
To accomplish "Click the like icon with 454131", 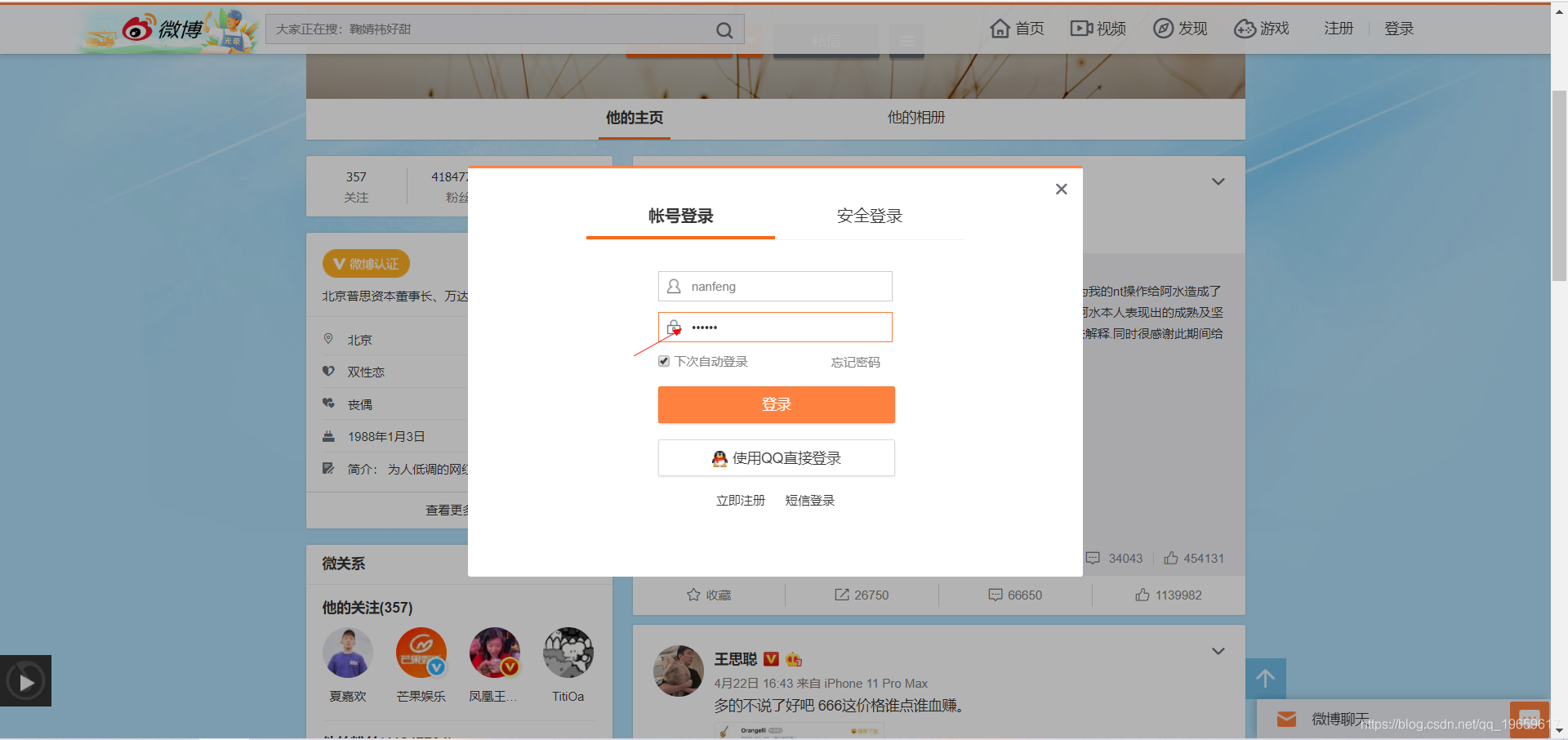I will point(1171,558).
